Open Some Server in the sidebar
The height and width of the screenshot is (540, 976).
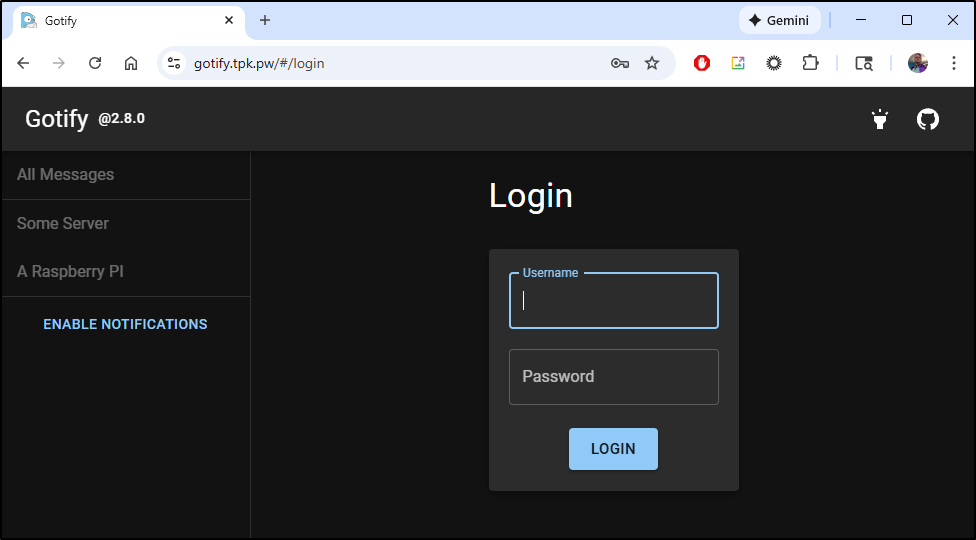[x=63, y=223]
